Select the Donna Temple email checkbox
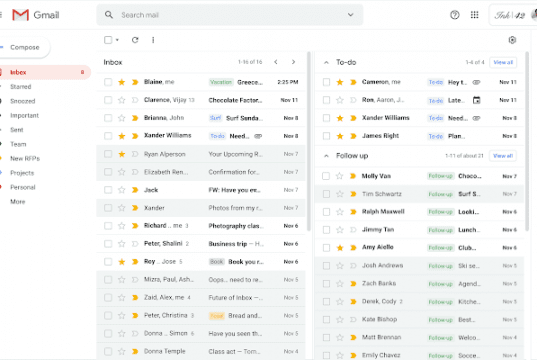The image size is (537, 360). pyautogui.click(x=108, y=351)
